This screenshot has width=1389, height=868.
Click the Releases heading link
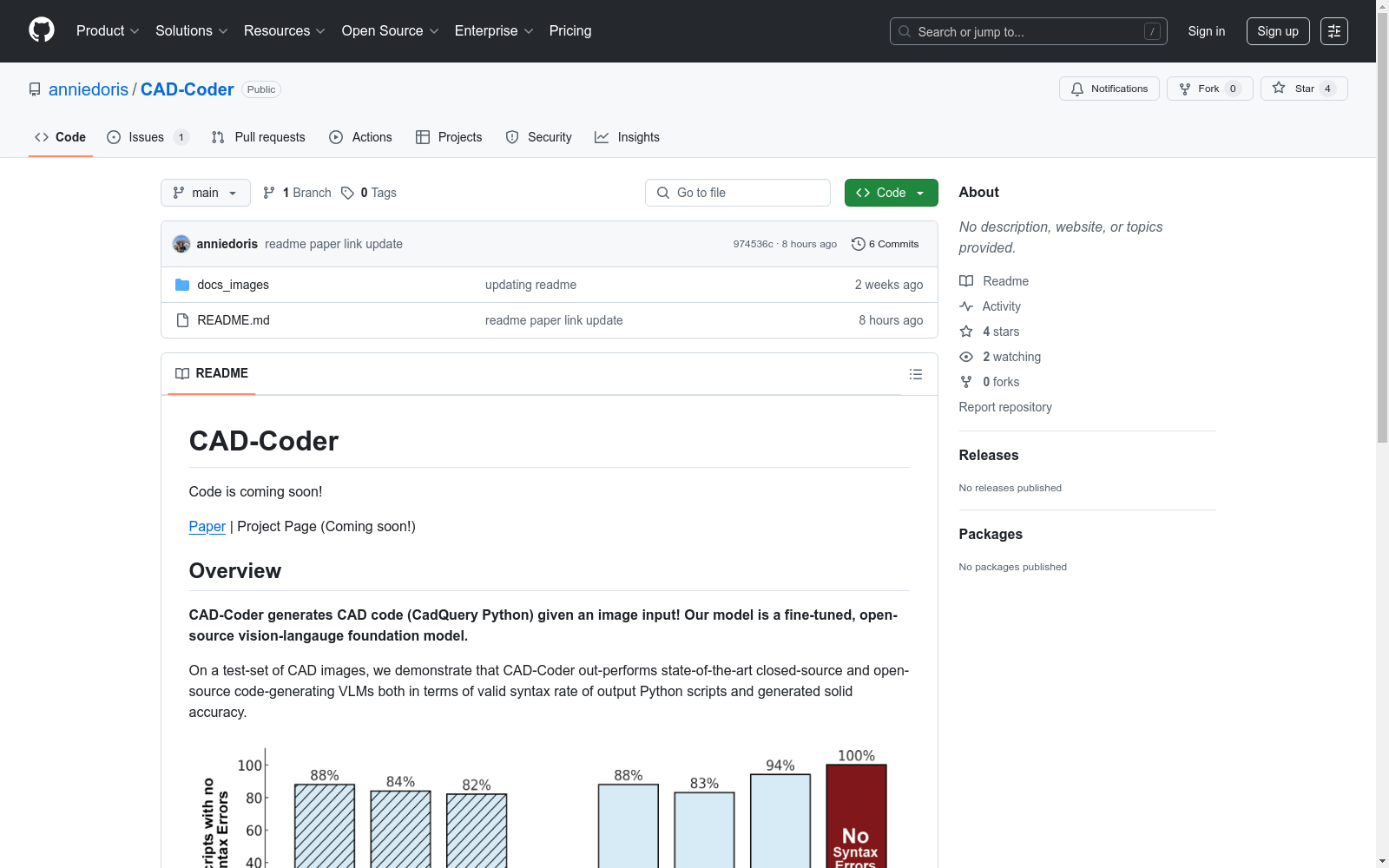click(x=989, y=455)
